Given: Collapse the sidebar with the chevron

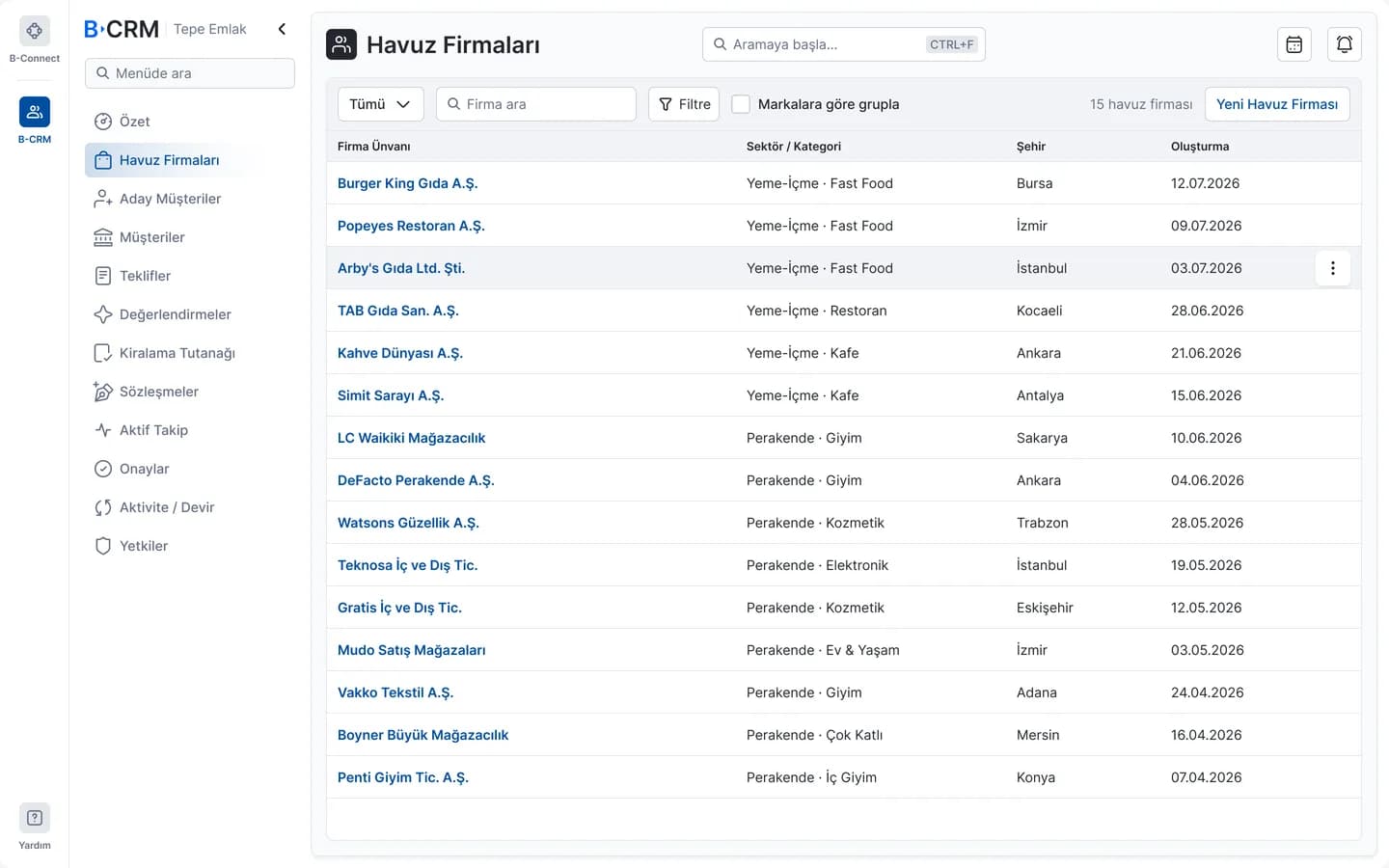Looking at the screenshot, I should (282, 29).
